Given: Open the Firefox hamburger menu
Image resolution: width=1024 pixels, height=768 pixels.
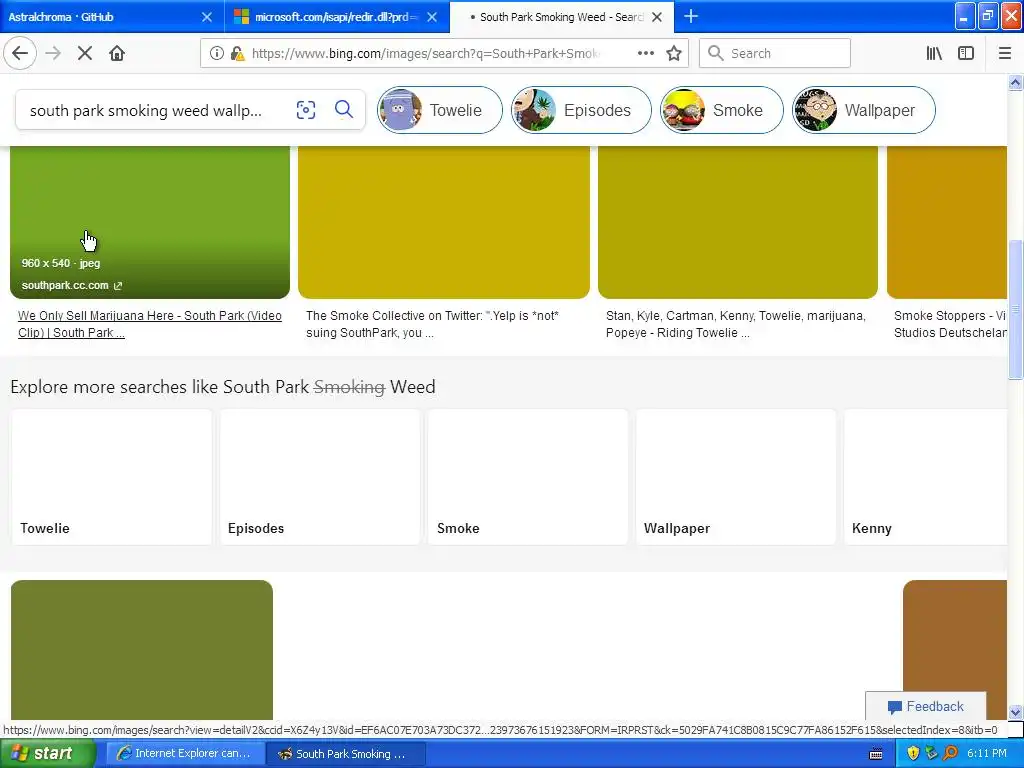Looking at the screenshot, I should tap(1005, 54).
